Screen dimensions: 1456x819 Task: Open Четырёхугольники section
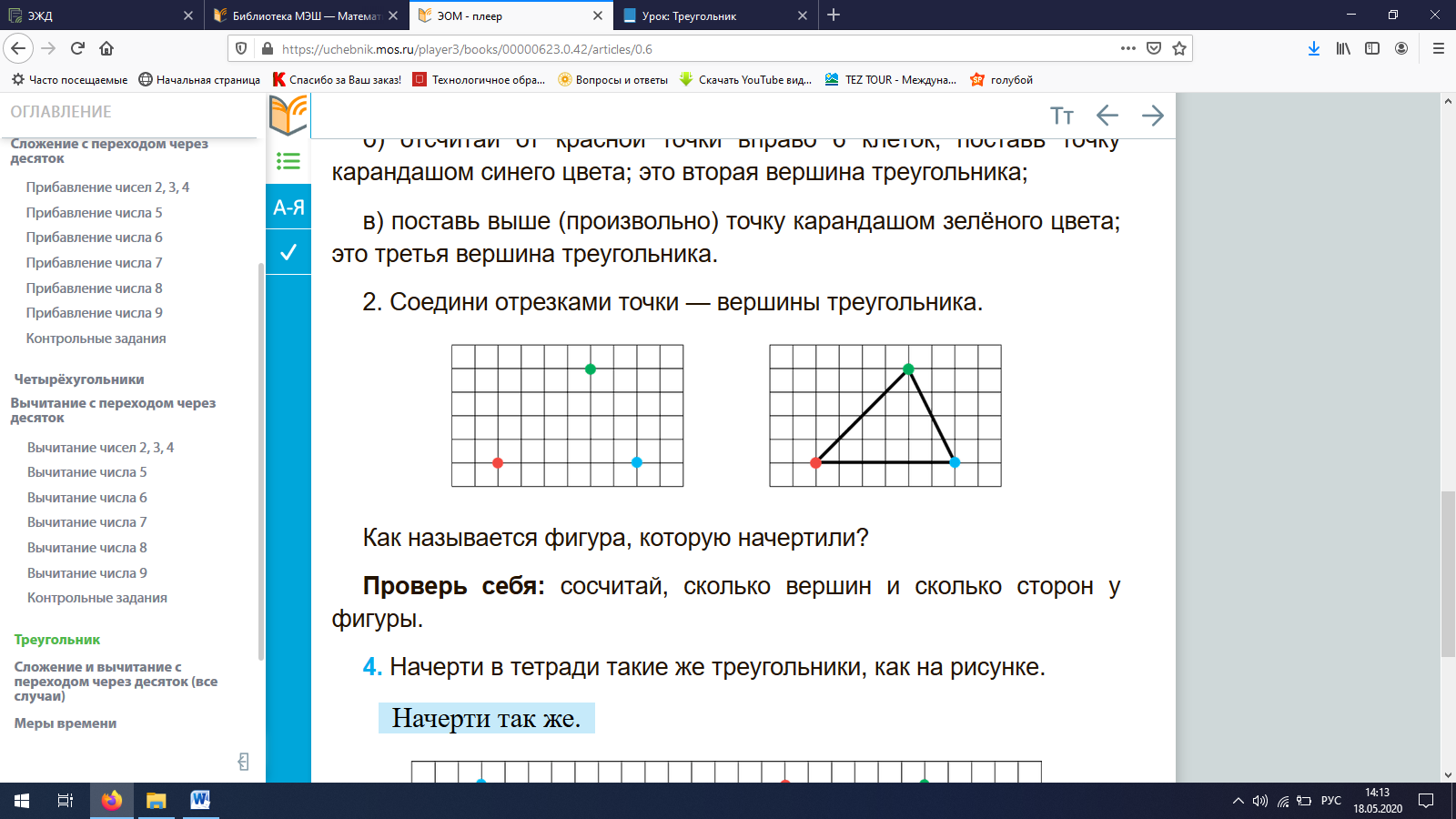click(79, 379)
